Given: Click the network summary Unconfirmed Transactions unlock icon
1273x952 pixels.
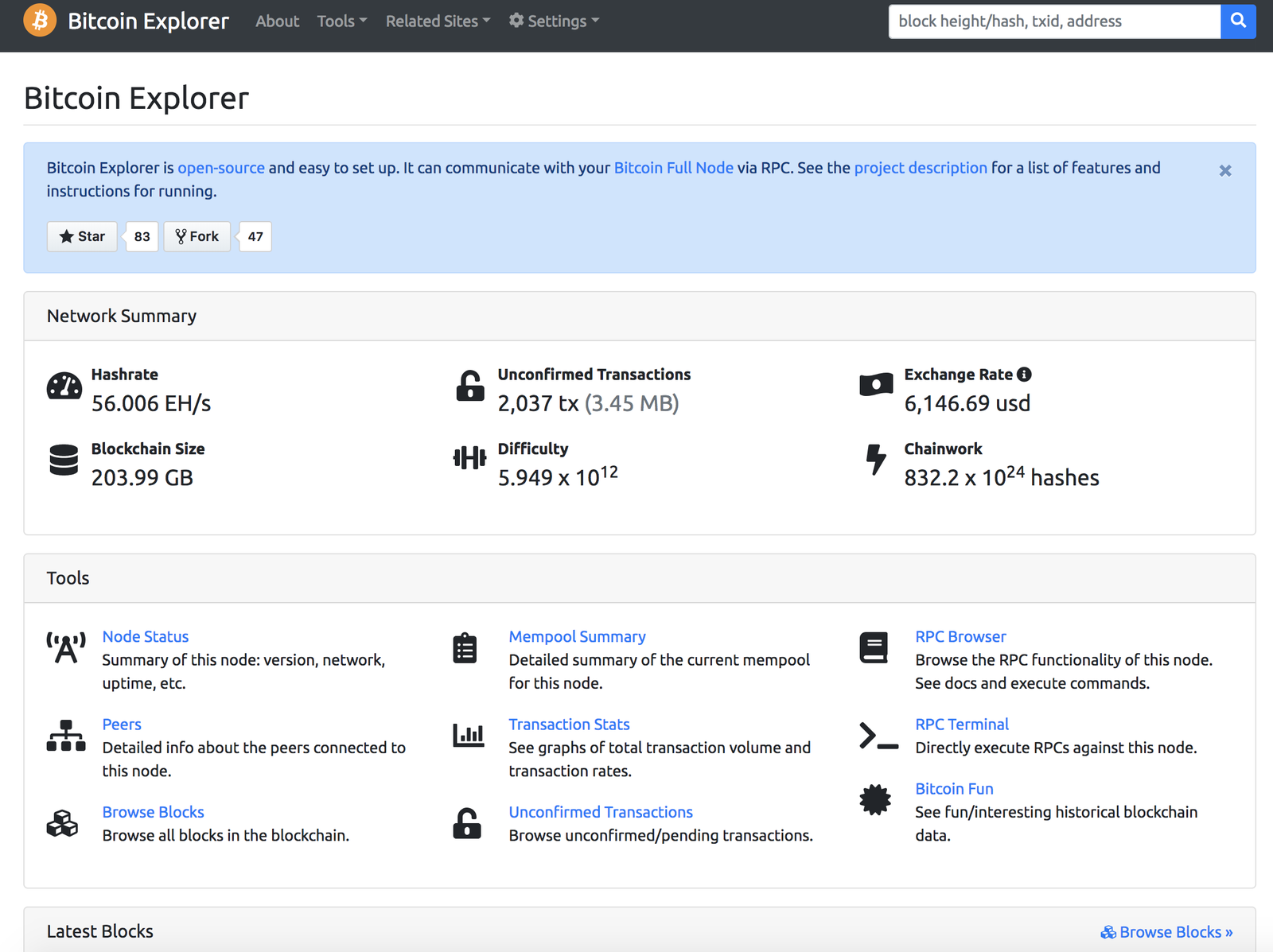Looking at the screenshot, I should click(470, 386).
